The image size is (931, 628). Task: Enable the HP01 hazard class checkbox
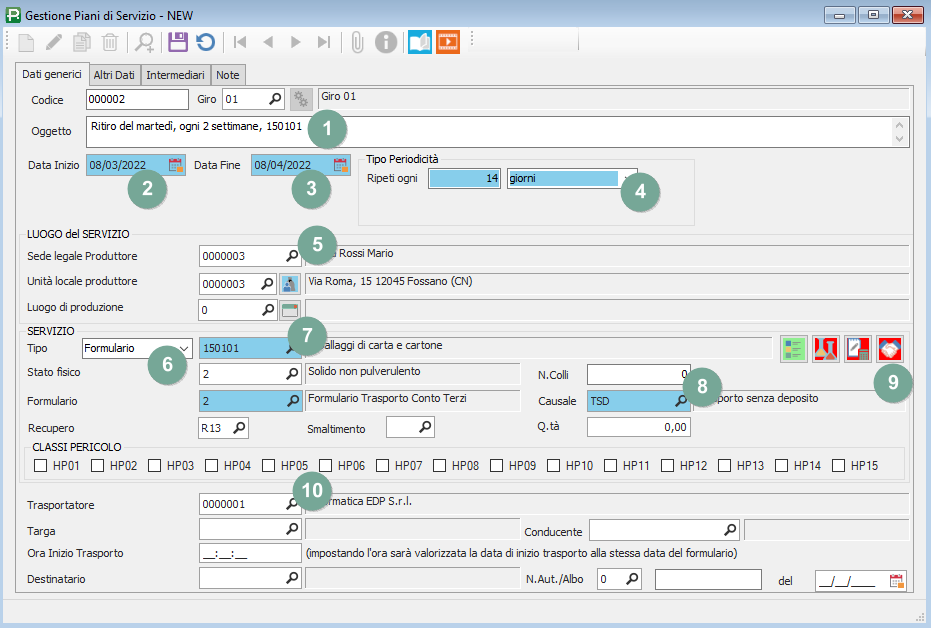pyautogui.click(x=41, y=465)
